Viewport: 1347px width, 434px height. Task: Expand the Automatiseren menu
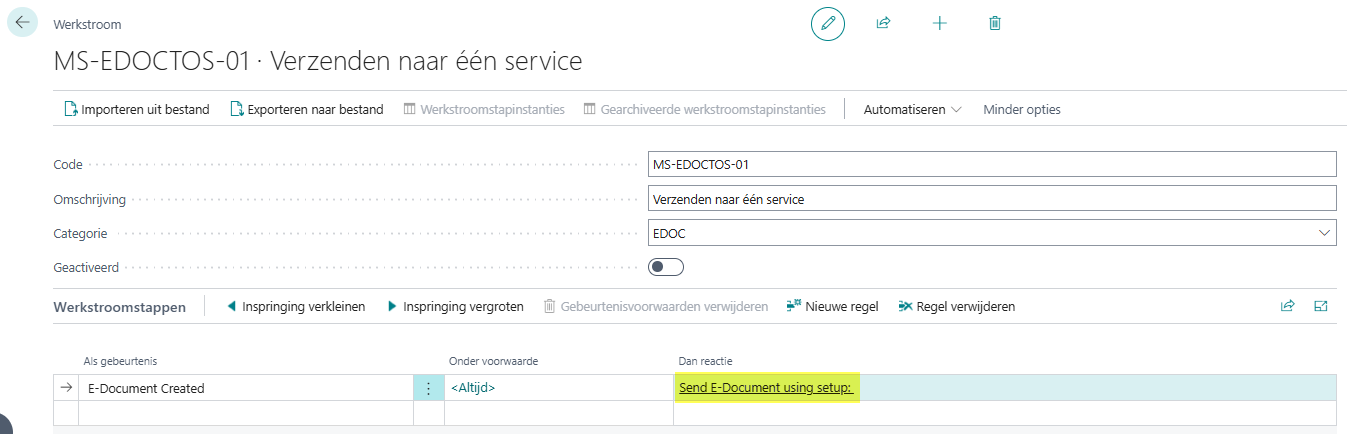pos(912,109)
